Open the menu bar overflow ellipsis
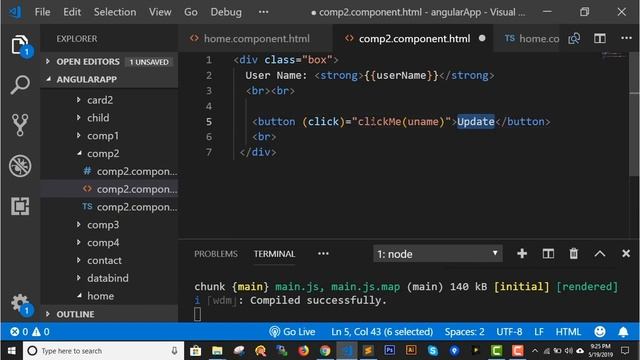 264,12
